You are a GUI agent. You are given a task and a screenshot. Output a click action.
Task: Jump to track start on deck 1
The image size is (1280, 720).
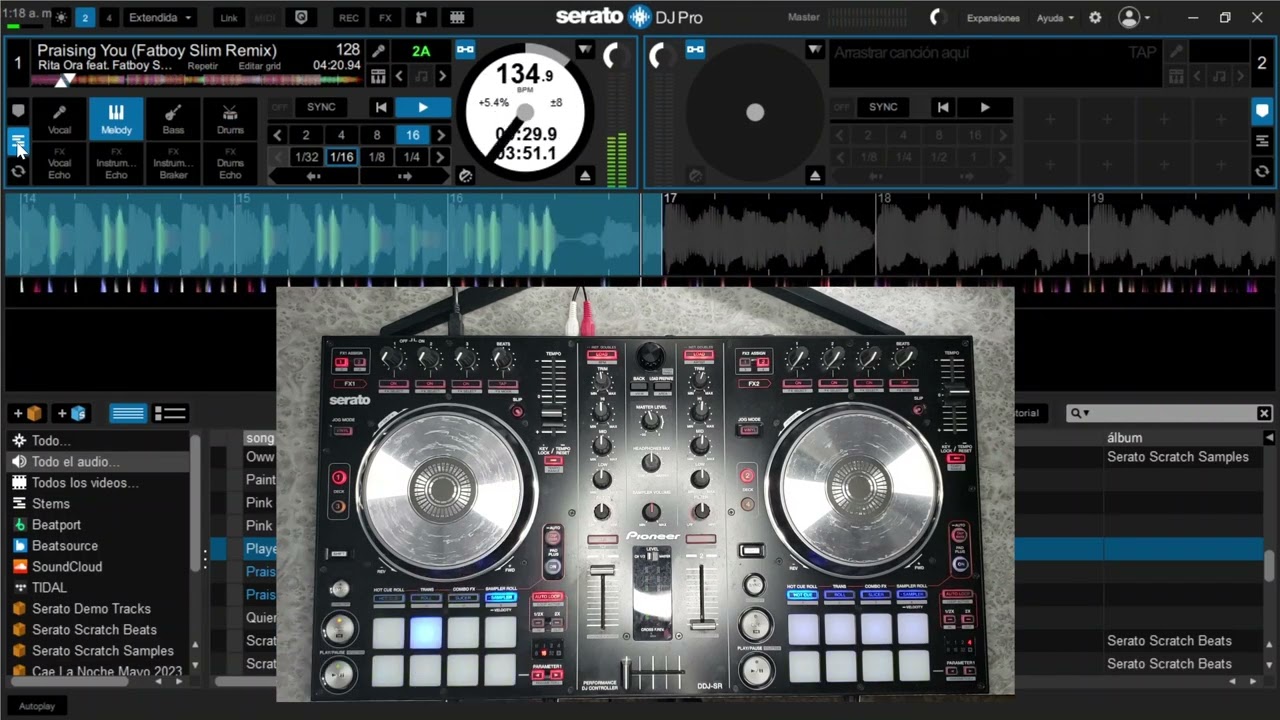pyautogui.click(x=381, y=107)
